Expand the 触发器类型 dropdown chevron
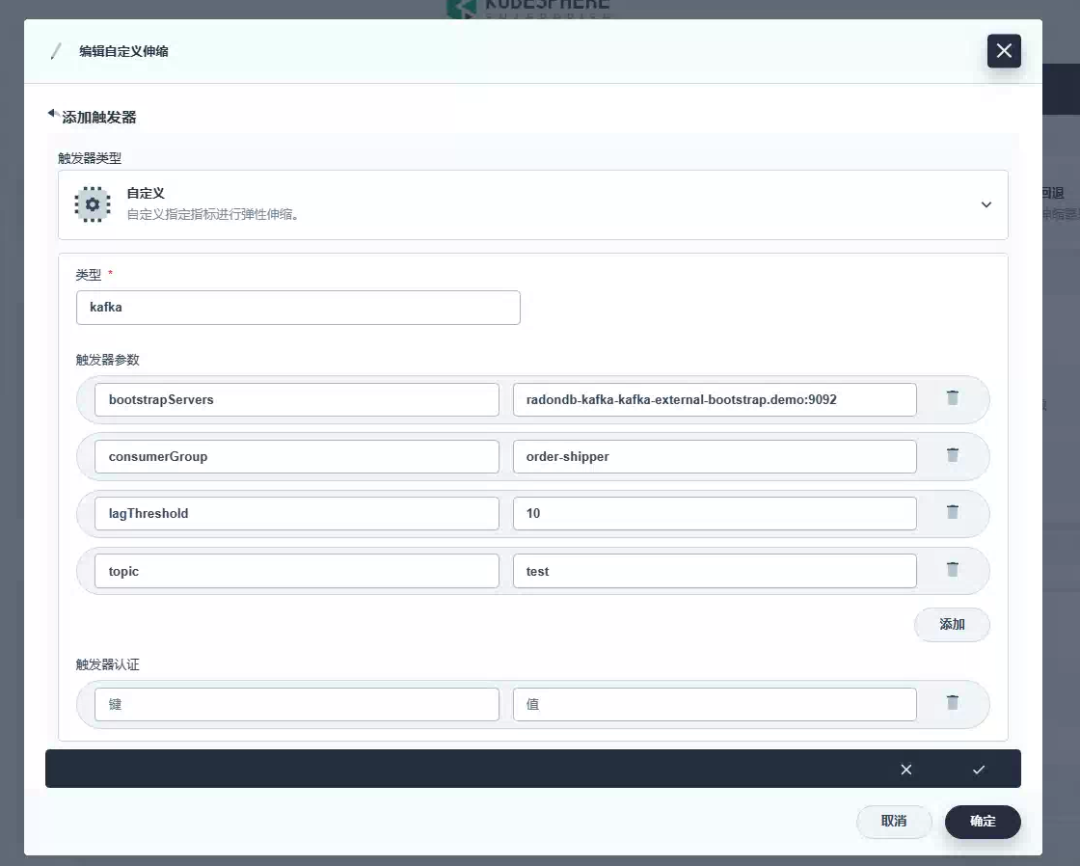Viewport: 1080px width, 866px height. [986, 205]
